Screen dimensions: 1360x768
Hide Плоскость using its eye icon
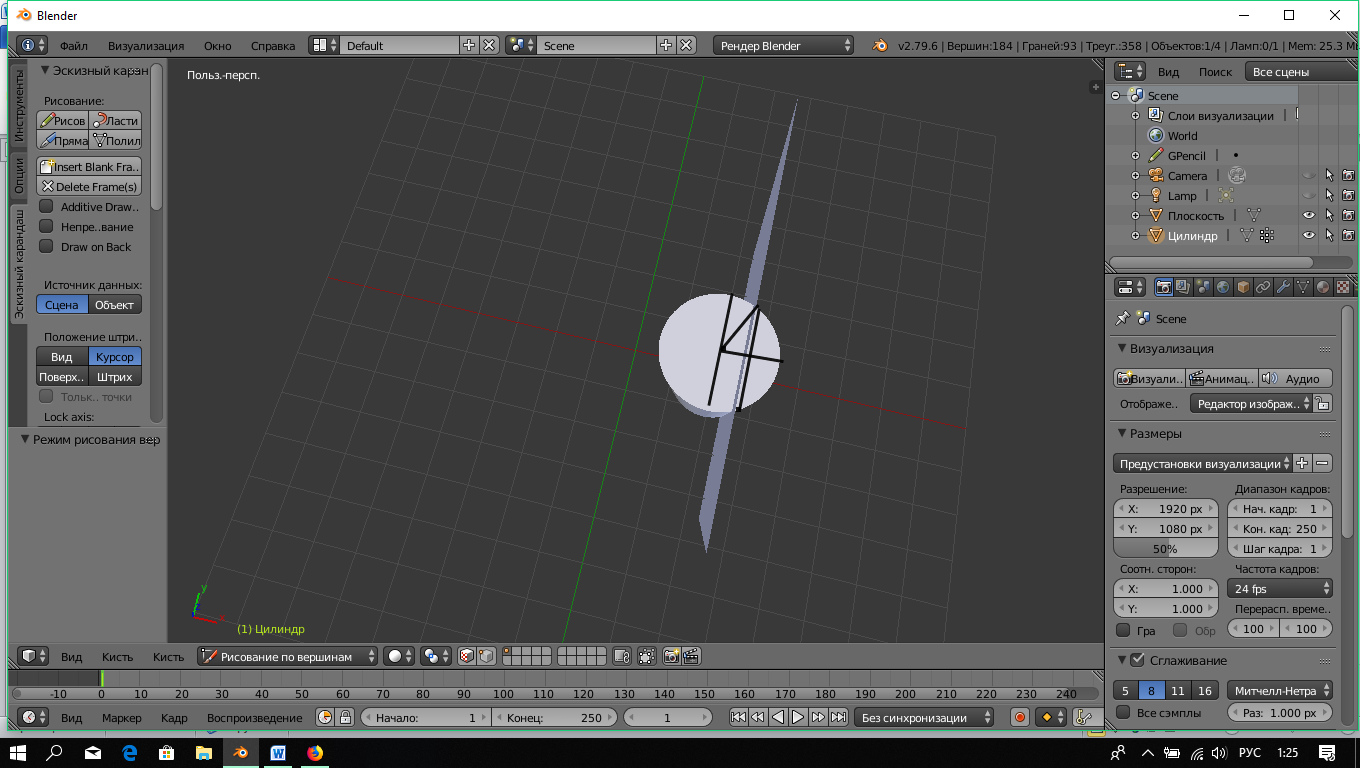pos(1308,216)
